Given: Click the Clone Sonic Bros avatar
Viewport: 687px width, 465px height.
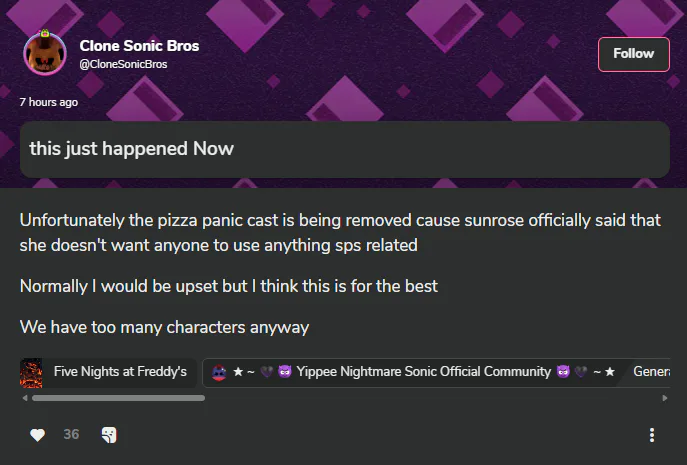Looking at the screenshot, I should click(x=45, y=53).
